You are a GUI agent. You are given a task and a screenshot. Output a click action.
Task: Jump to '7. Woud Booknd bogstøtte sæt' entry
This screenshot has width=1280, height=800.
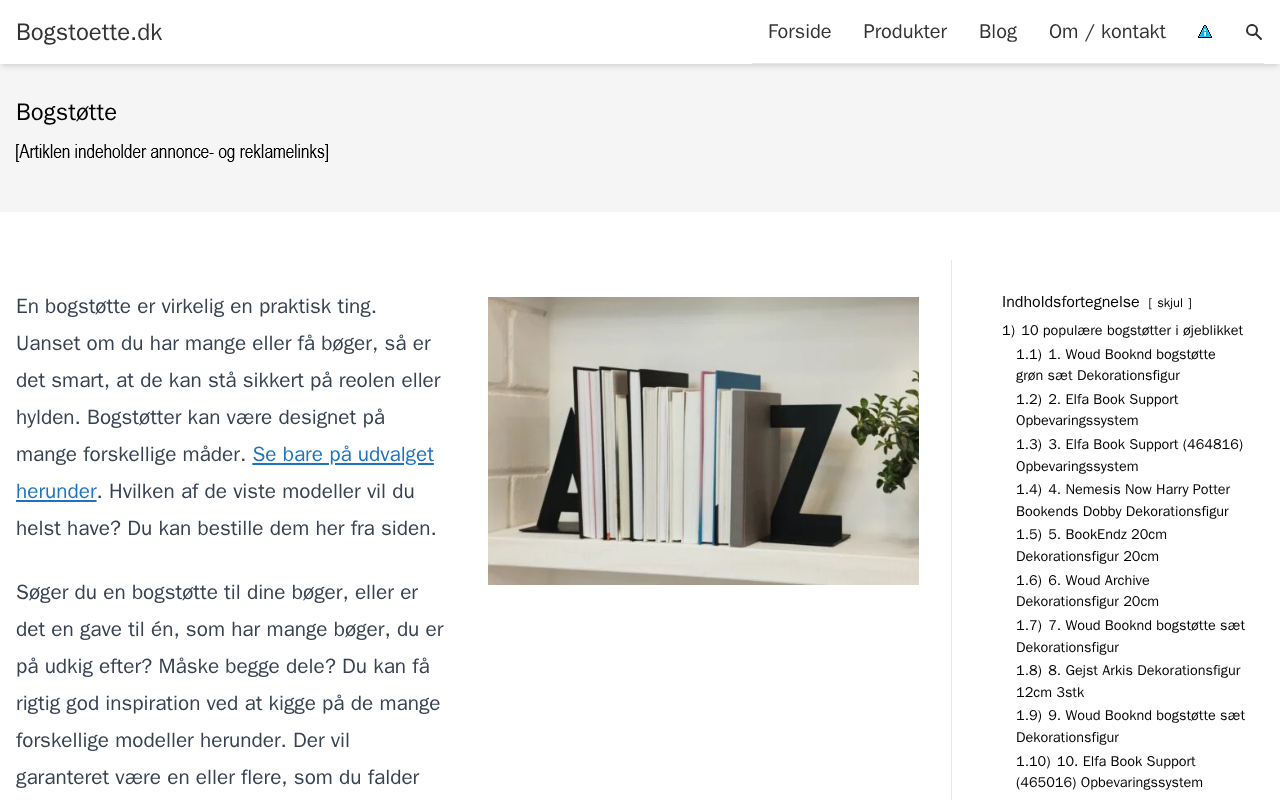pyautogui.click(x=1130, y=636)
